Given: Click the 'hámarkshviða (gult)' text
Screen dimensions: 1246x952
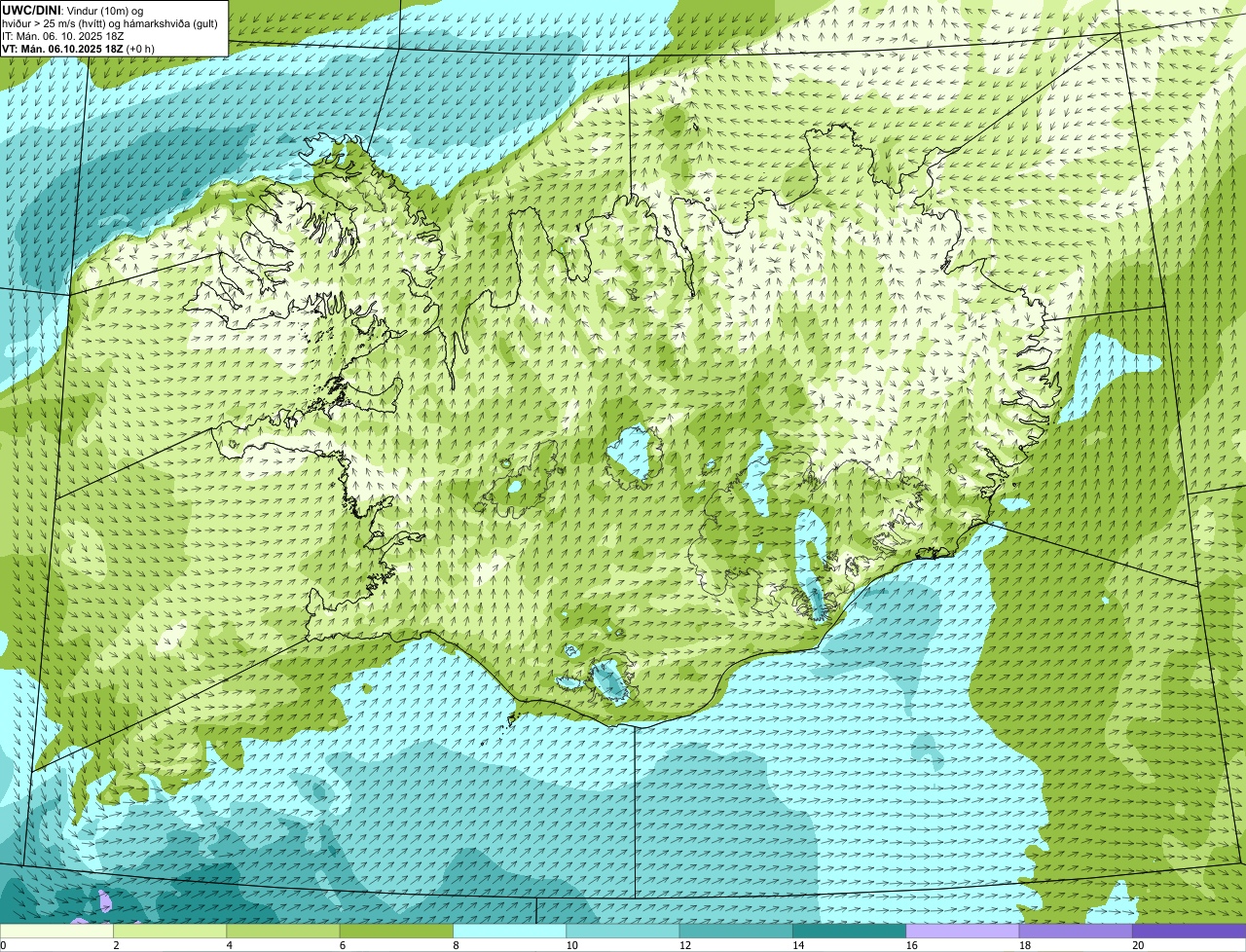Looking at the screenshot, I should point(169,23).
